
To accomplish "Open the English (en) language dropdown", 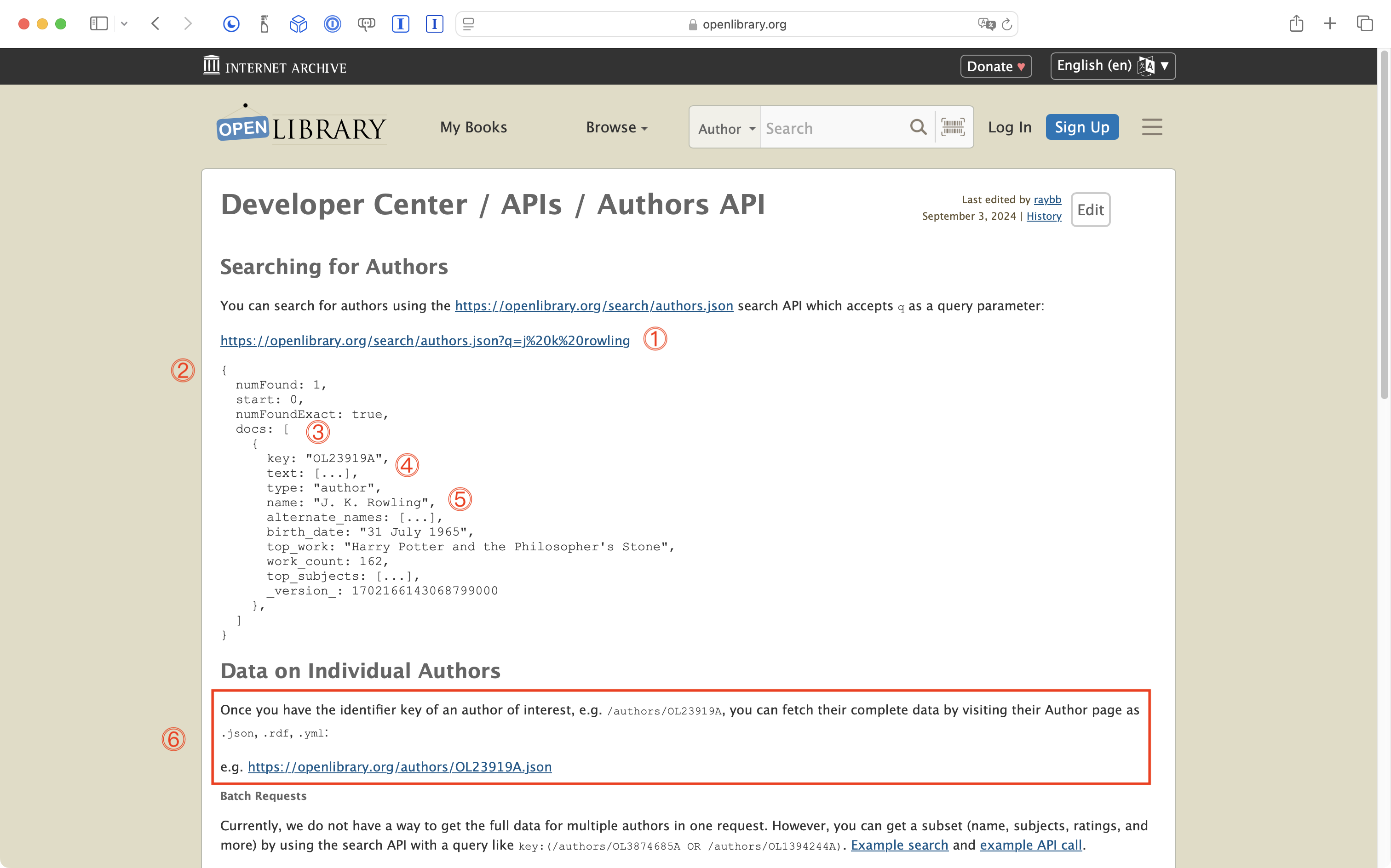I will tap(1112, 66).
